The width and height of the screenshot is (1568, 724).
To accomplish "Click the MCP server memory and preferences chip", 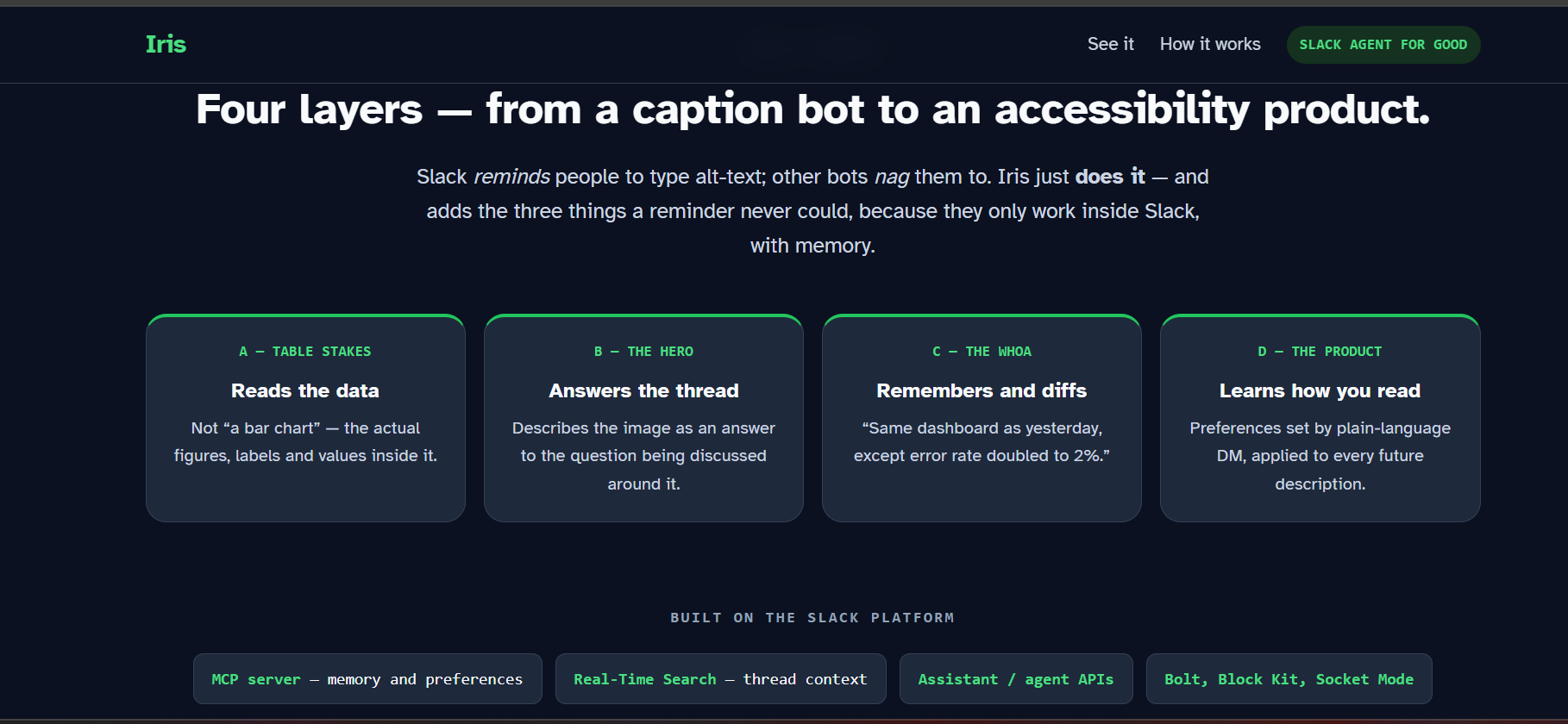I will [367, 679].
